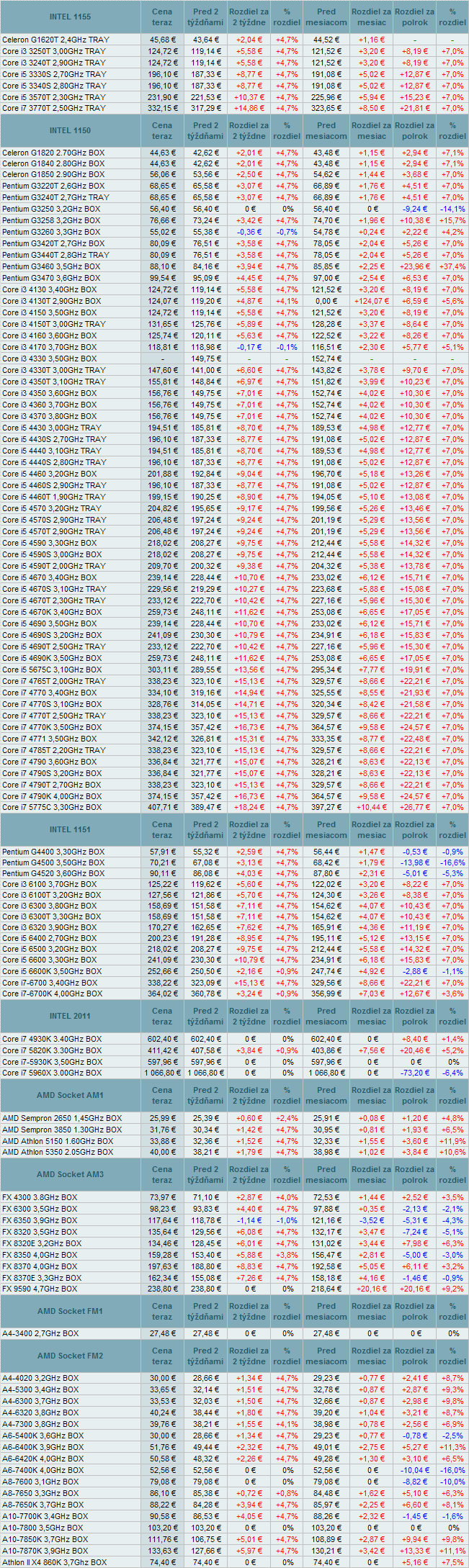The image size is (469, 1568).
Task: Click Celeron G1620T 2,4GHz TRAY row name
Action: [x=54, y=40]
